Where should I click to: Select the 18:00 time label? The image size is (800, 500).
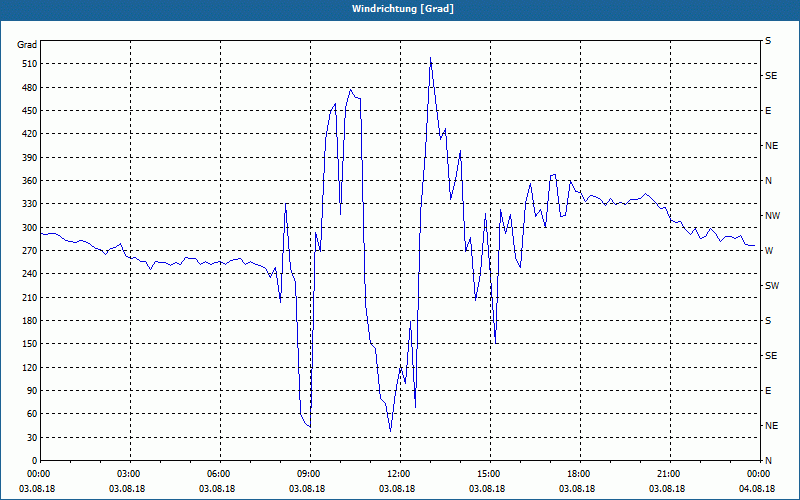(580, 473)
